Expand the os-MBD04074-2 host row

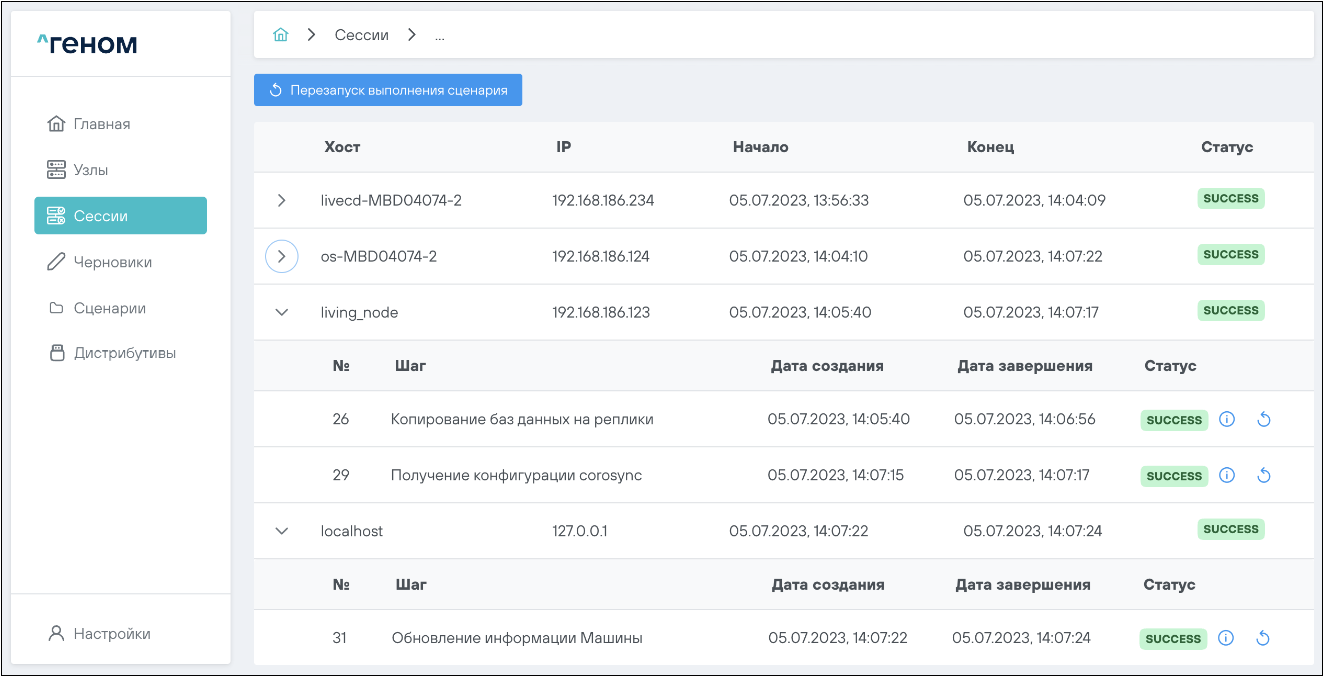[x=282, y=257]
